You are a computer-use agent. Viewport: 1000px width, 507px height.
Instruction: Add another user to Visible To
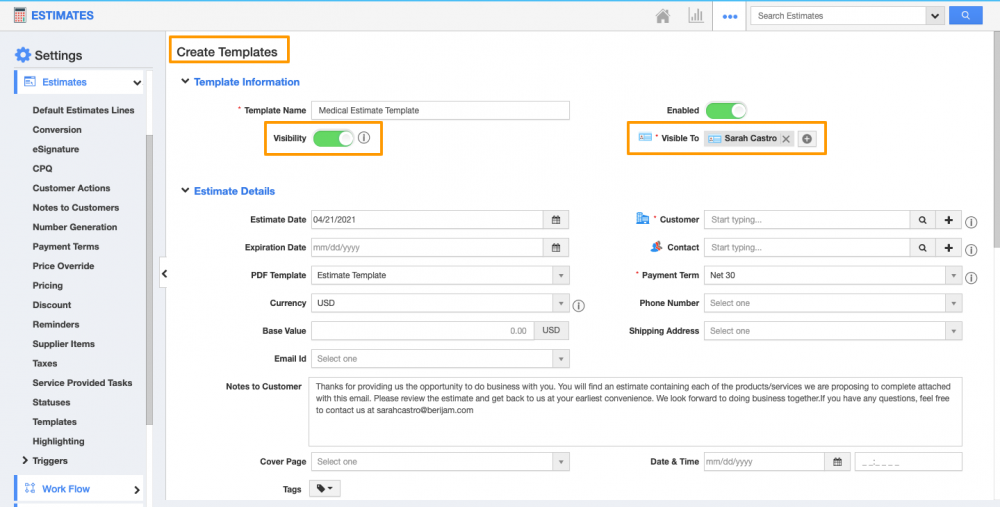point(807,139)
